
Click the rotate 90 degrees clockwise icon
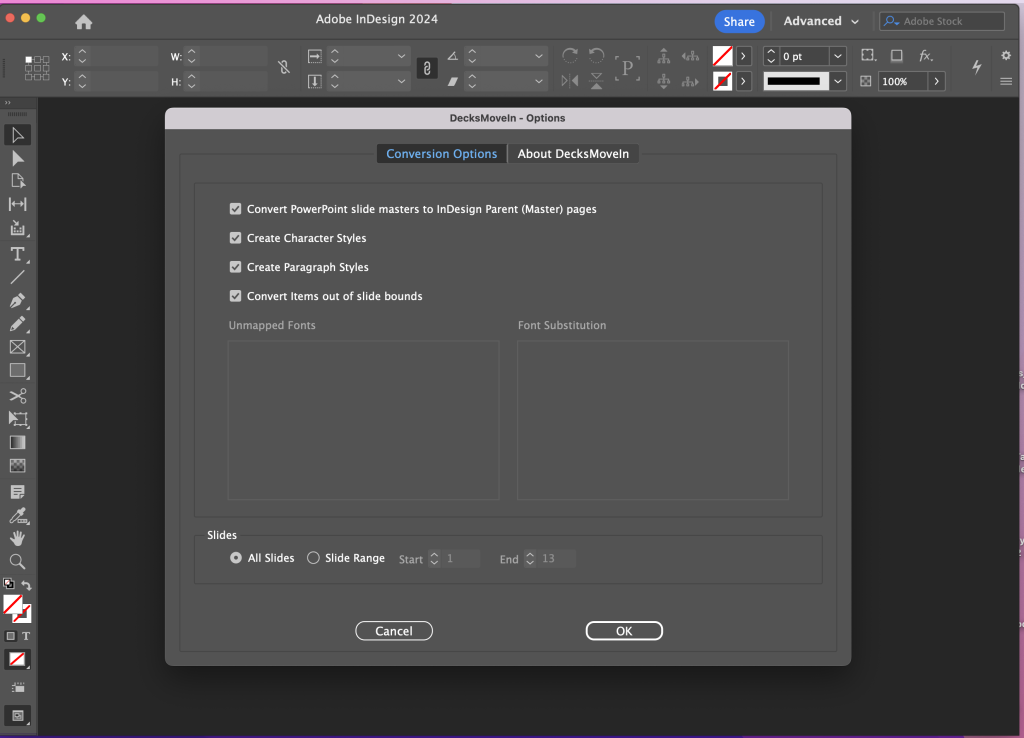point(569,56)
